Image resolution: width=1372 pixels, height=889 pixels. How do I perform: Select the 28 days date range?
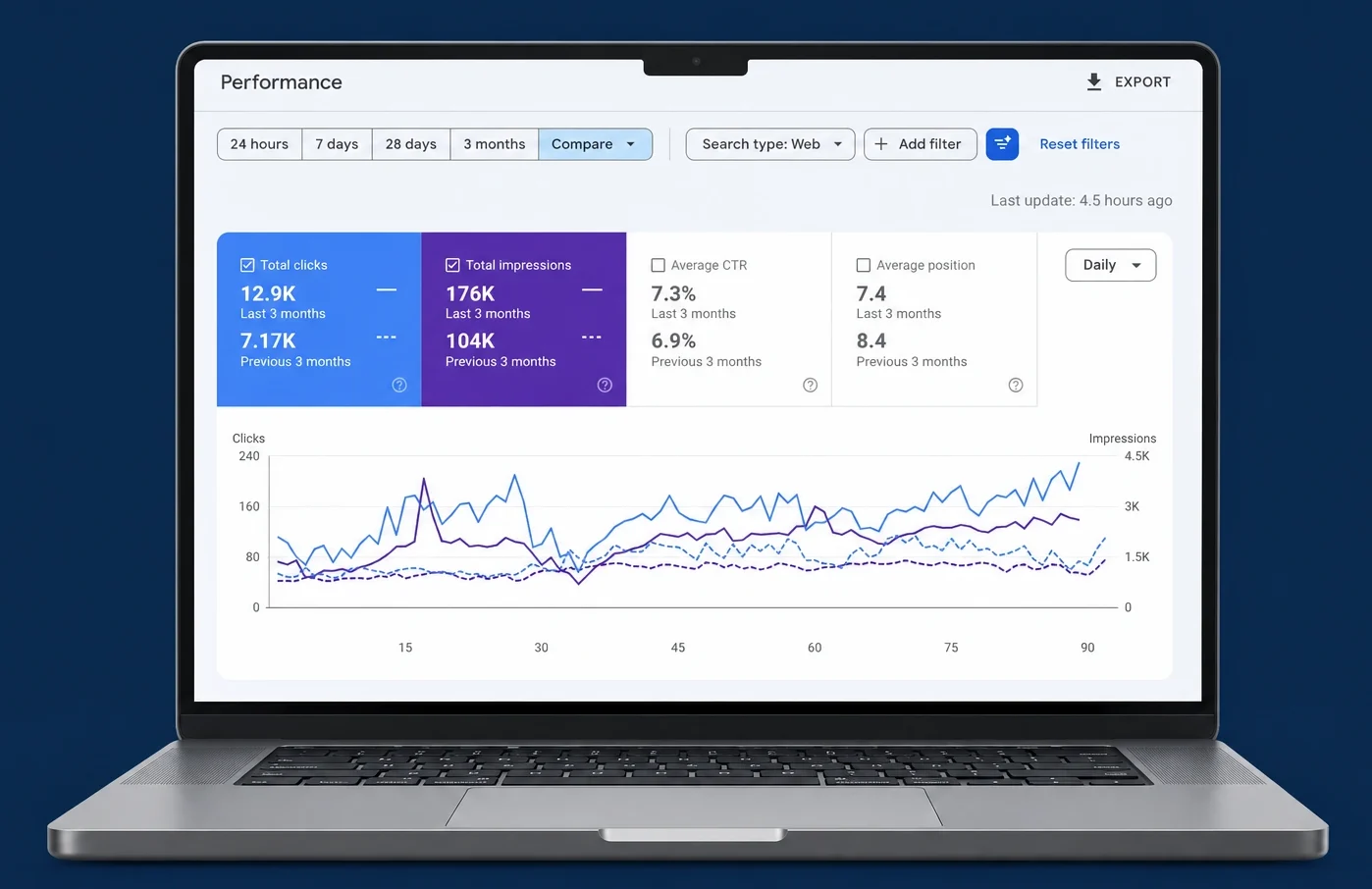pos(411,144)
